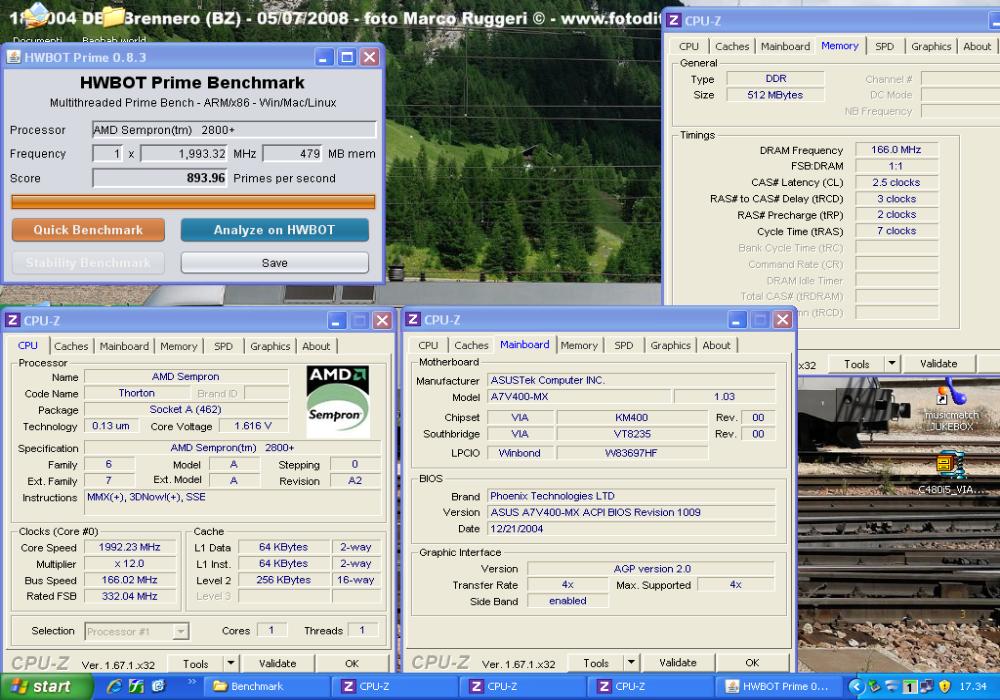Open SPD tab in the CPU window
This screenshot has width=1000, height=700.
tap(223, 346)
